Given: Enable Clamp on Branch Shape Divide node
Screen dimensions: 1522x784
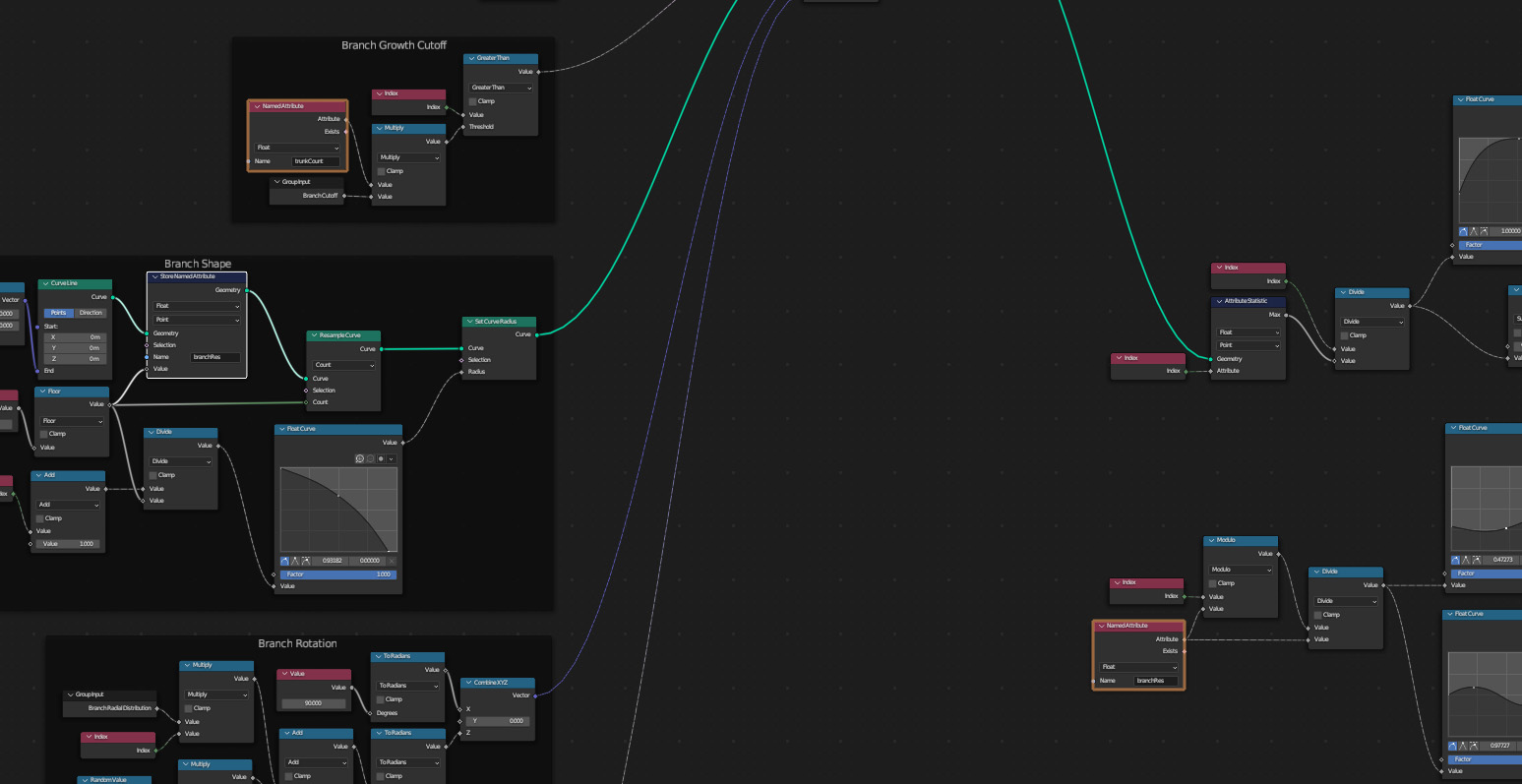Looking at the screenshot, I should [x=153, y=475].
